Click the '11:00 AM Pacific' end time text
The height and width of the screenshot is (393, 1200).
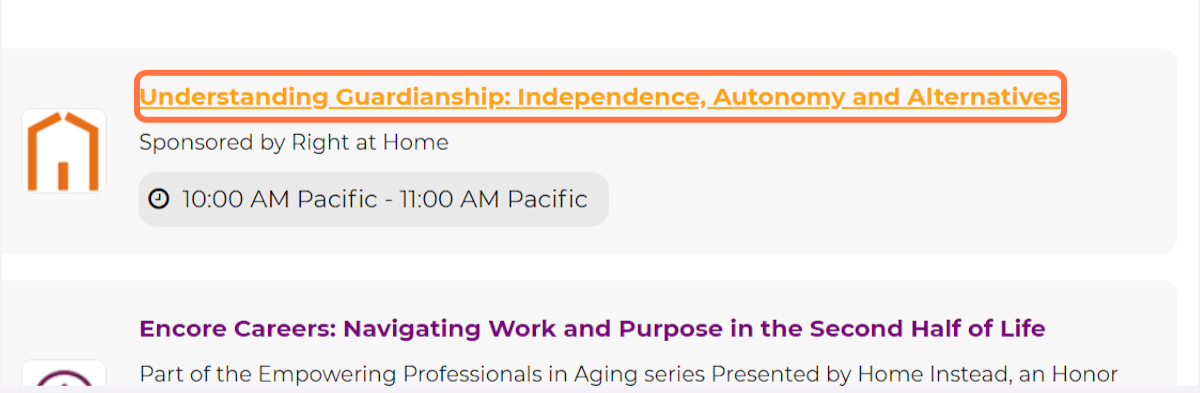[494, 199]
